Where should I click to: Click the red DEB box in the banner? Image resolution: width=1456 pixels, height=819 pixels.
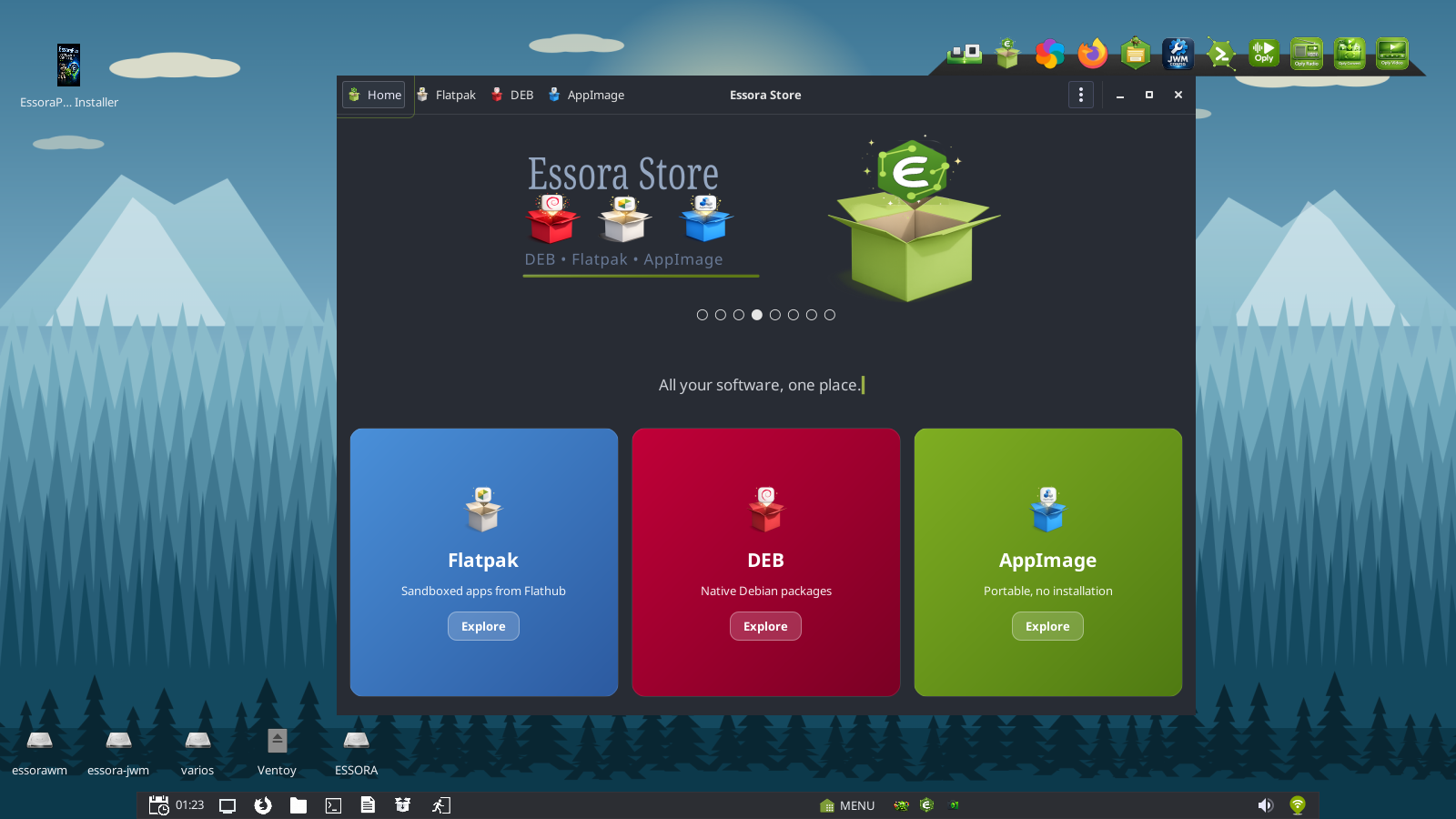[x=551, y=218]
